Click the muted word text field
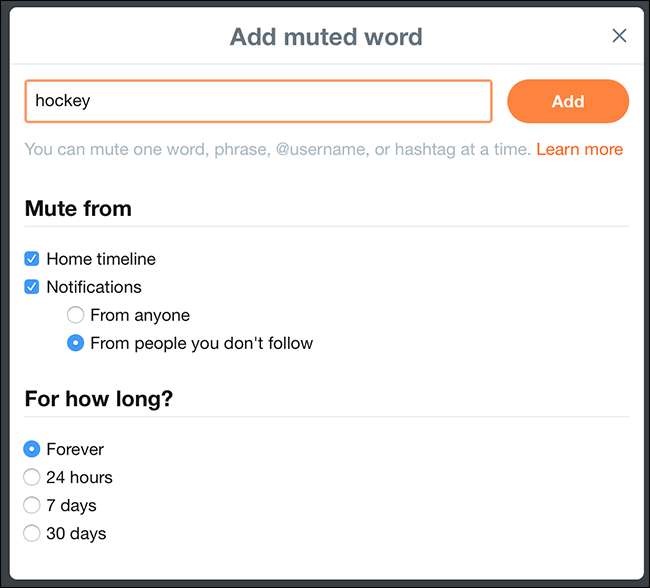Screen dimensions: 650x588 [258, 101]
